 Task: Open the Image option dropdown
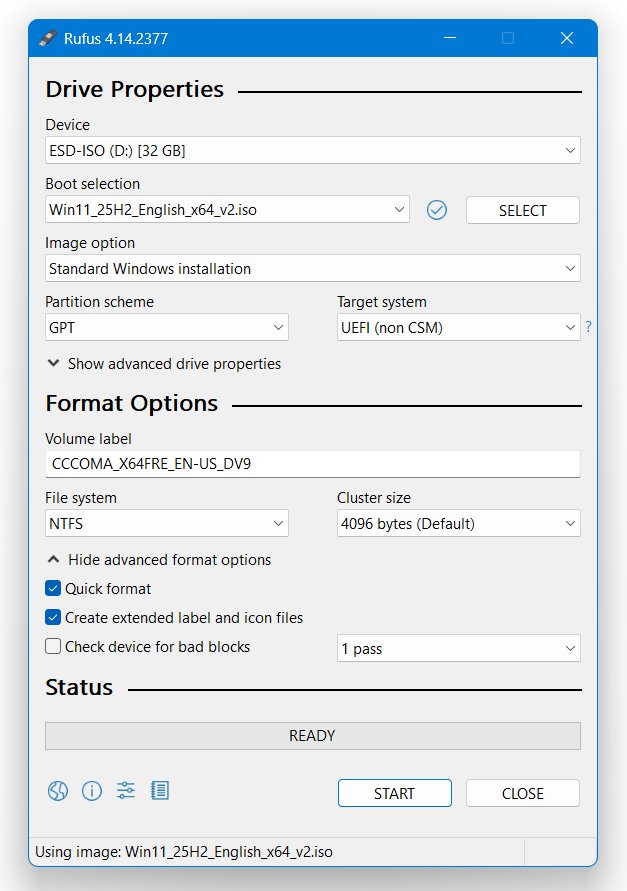(313, 268)
